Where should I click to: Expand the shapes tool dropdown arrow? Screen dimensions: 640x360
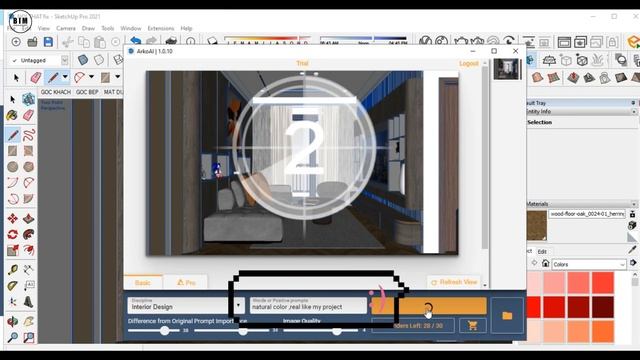pos(118,77)
